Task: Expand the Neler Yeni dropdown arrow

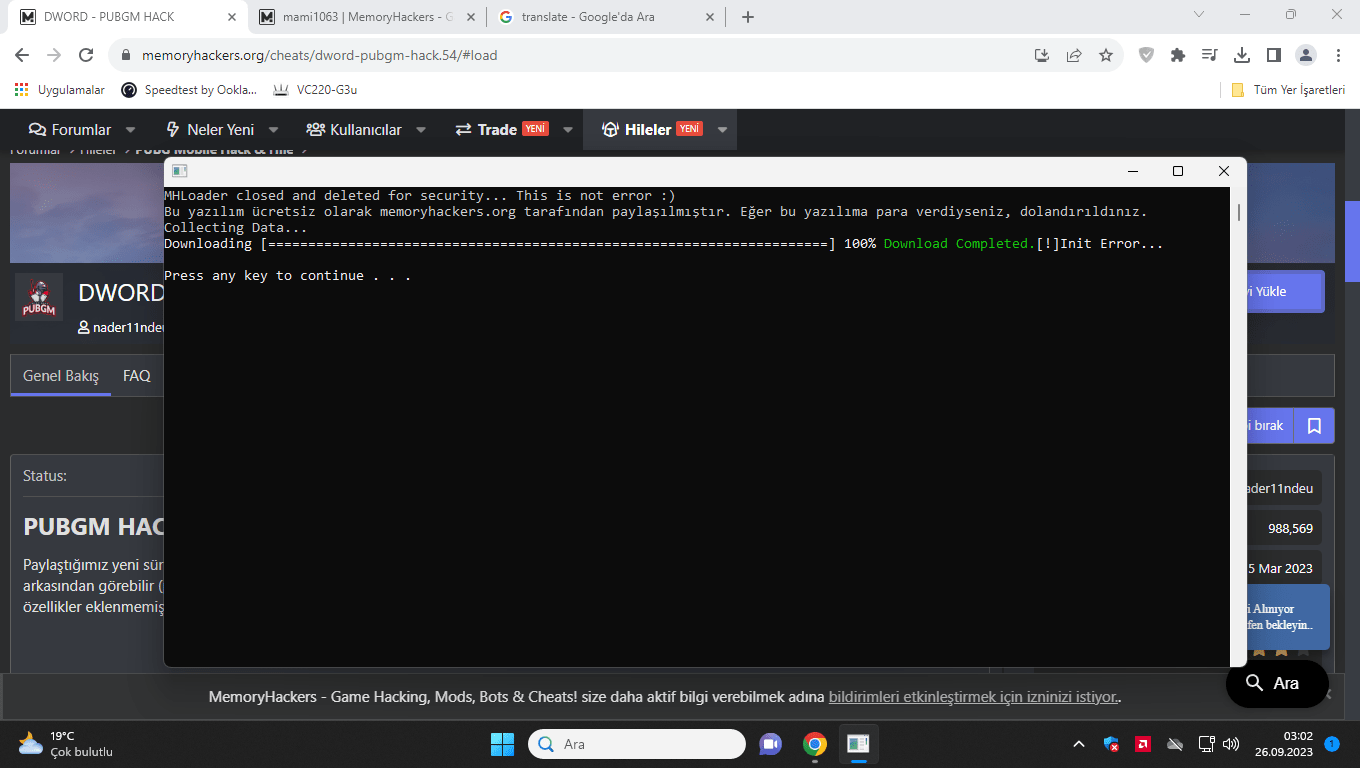Action: (x=273, y=130)
